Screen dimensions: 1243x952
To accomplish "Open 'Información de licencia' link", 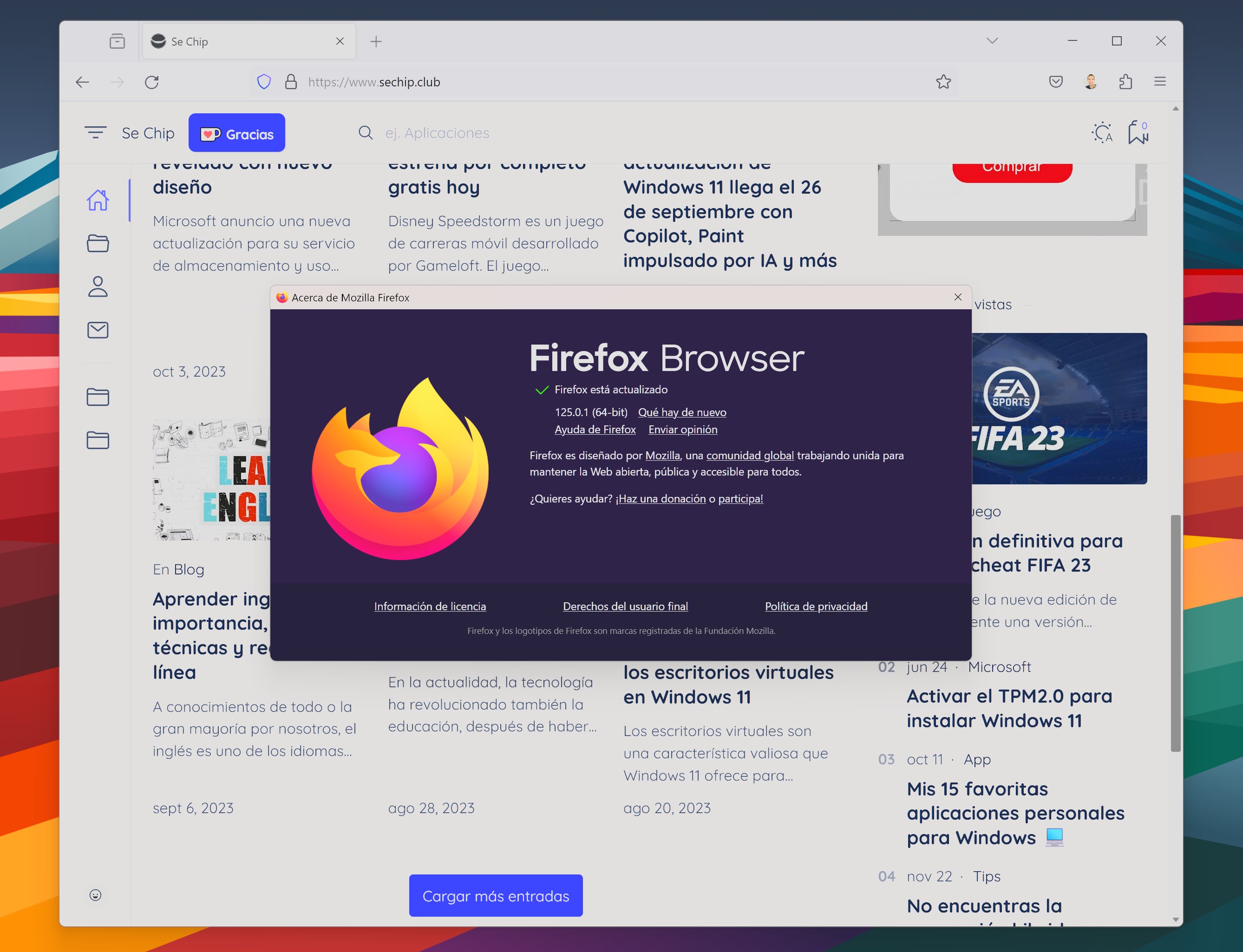I will pyautogui.click(x=430, y=606).
